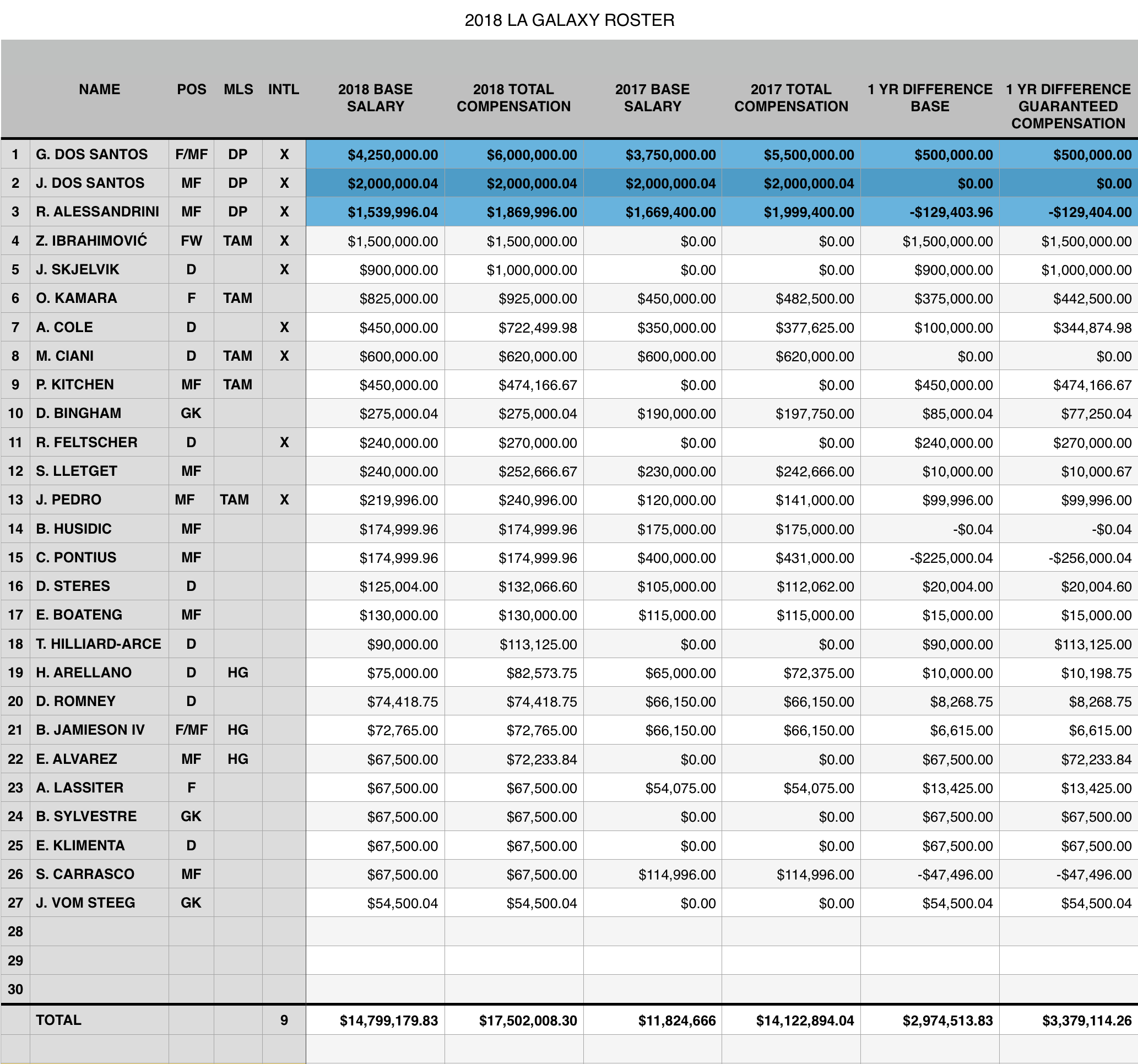Select the '2018 TOTAL COMPENSATION' header
Screen dimensions: 1138x1064
[513, 98]
